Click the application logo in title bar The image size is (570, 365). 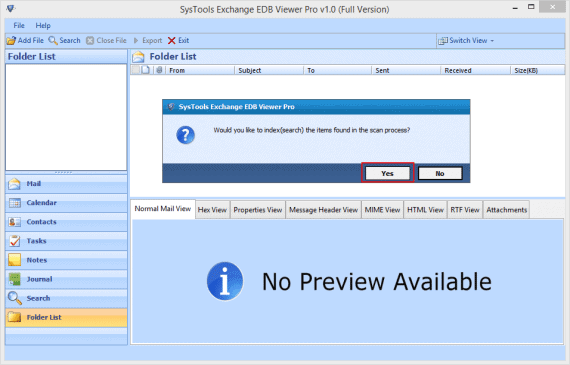10,8
